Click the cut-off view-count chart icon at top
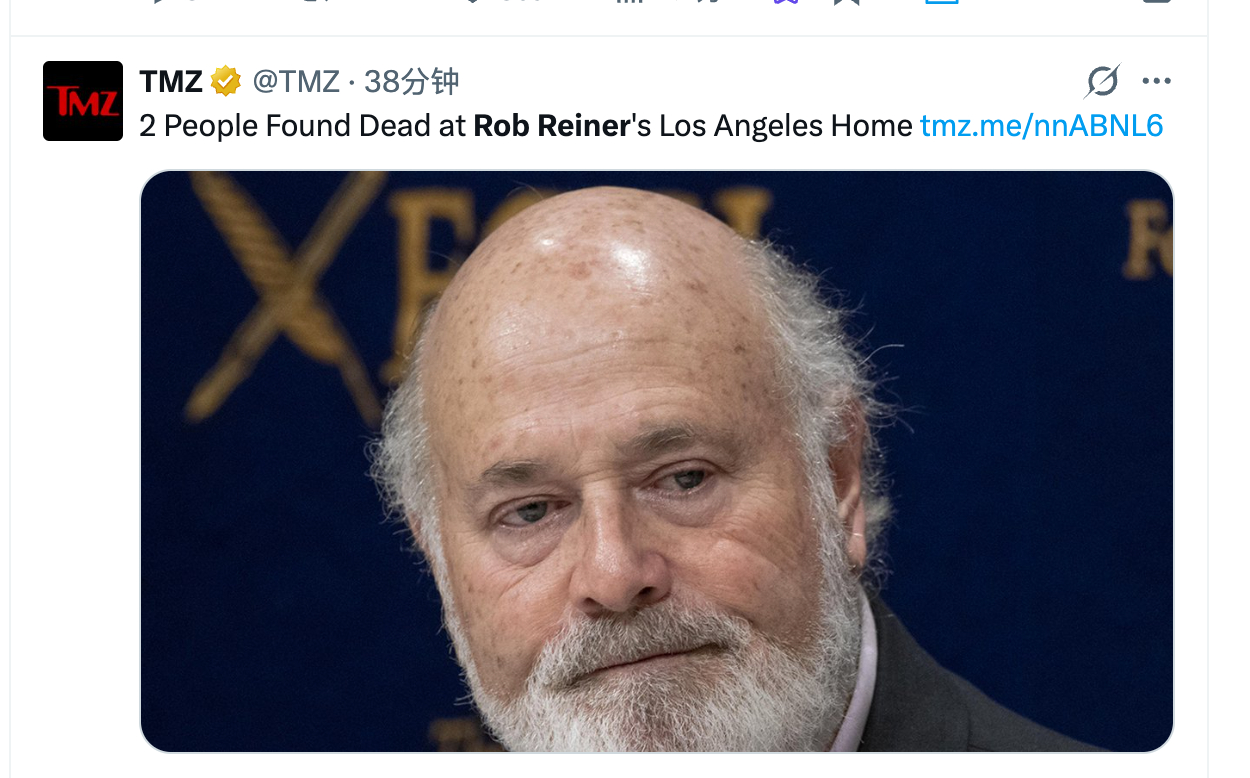The width and height of the screenshot is (1250, 778). coord(626,2)
